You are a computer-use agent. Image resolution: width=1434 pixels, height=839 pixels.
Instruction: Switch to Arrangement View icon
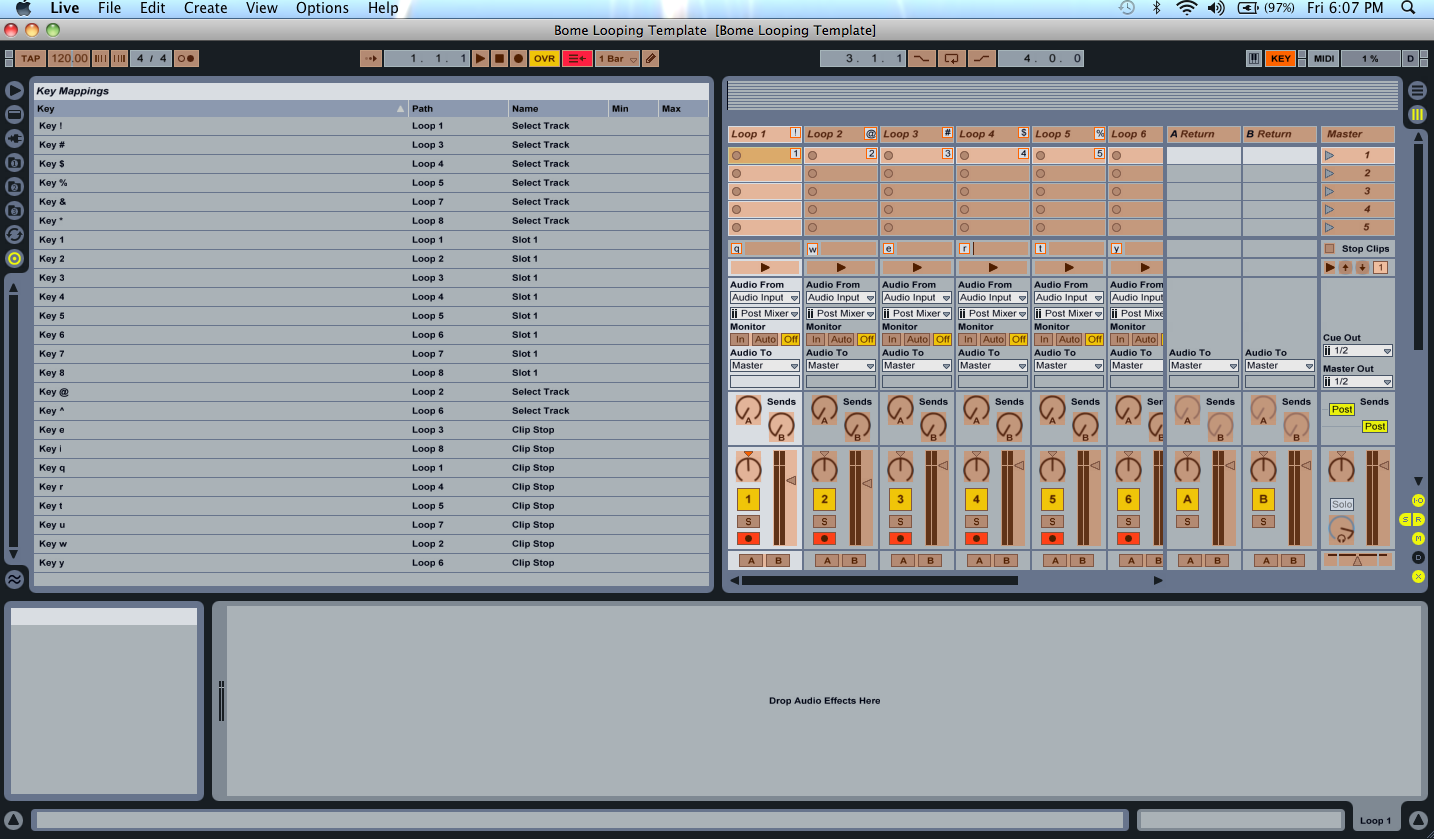coord(1417,91)
